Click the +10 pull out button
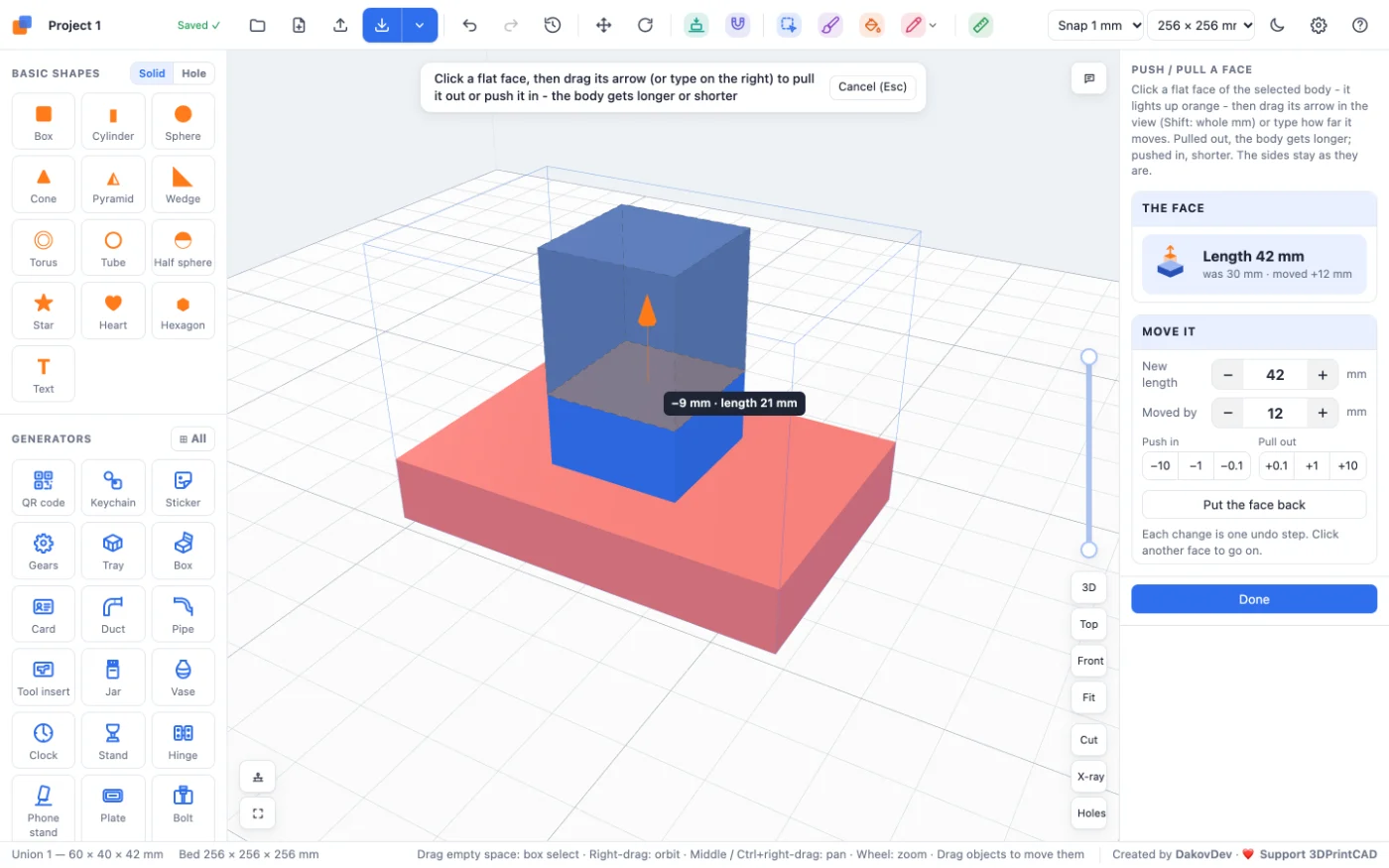The height and width of the screenshot is (868, 1389). [1347, 465]
